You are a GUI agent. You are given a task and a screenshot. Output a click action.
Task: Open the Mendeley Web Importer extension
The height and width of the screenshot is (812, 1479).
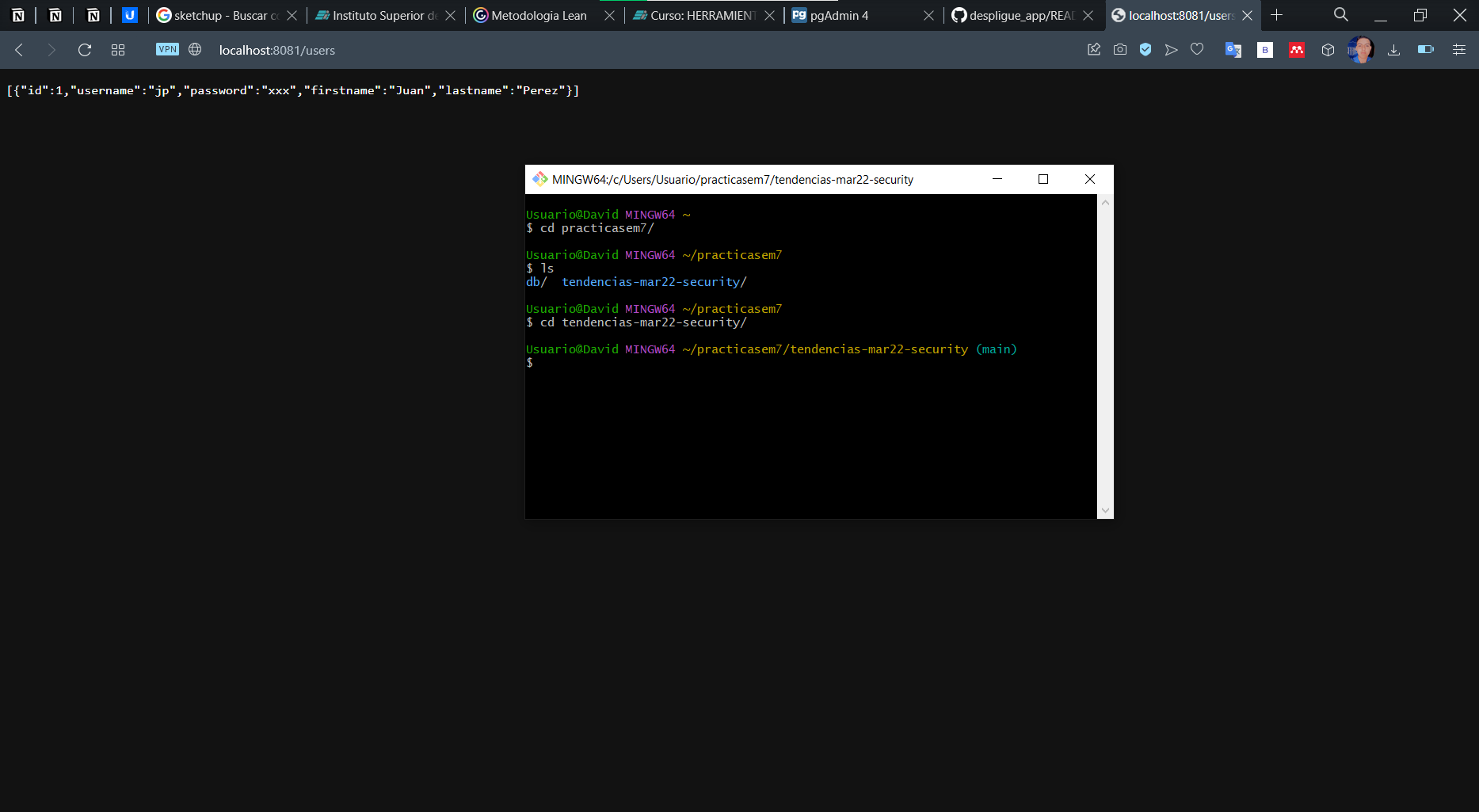1297,49
